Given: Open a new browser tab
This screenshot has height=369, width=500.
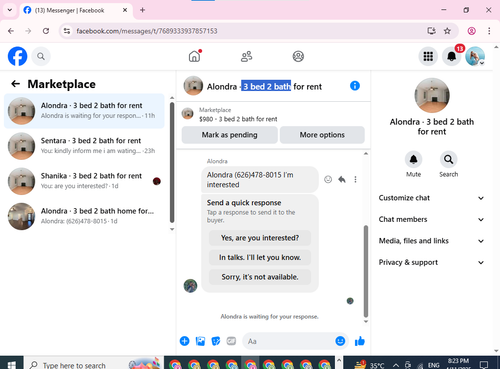Looking at the screenshot, I should coord(142,10).
